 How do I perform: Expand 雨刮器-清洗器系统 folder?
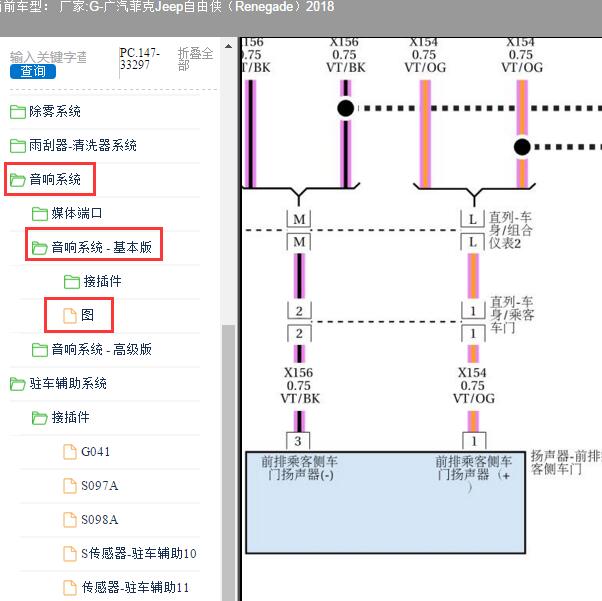click(83, 146)
